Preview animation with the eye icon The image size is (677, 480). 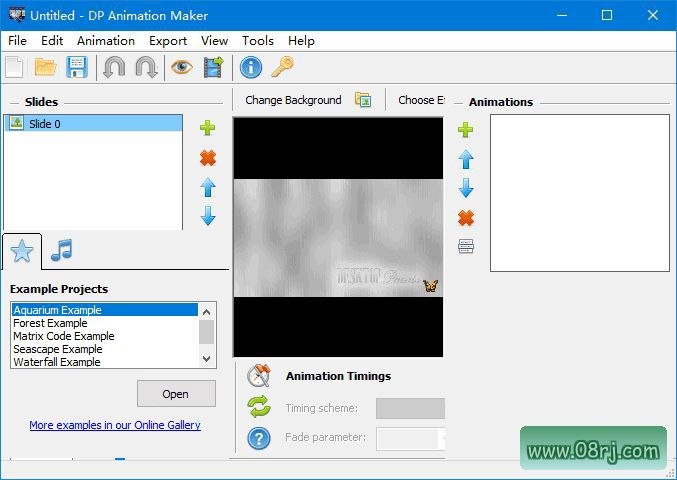tap(182, 67)
